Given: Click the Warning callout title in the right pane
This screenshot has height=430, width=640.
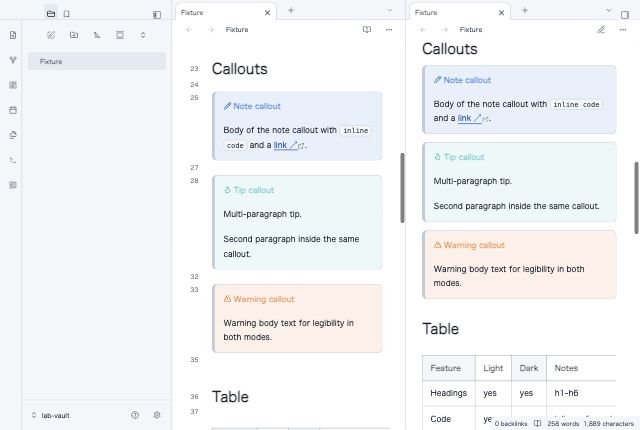Looking at the screenshot, I should [x=474, y=245].
